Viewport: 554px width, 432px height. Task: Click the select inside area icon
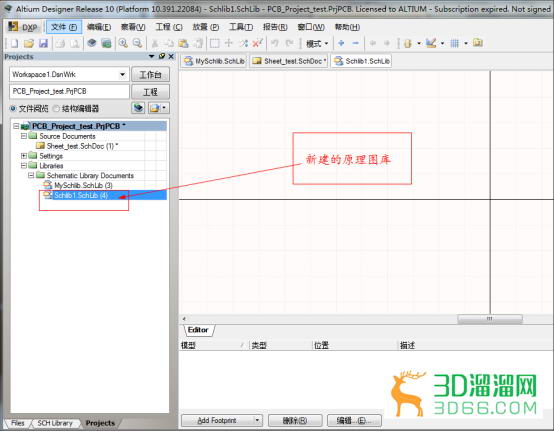coord(215,43)
